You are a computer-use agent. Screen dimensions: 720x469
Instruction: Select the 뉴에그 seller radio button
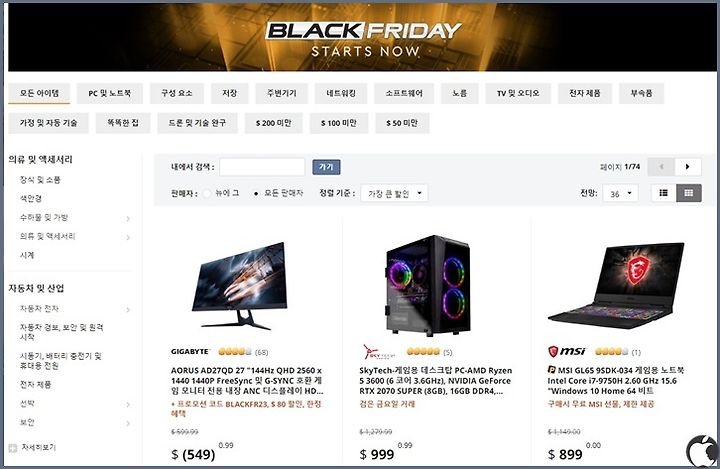click(207, 193)
